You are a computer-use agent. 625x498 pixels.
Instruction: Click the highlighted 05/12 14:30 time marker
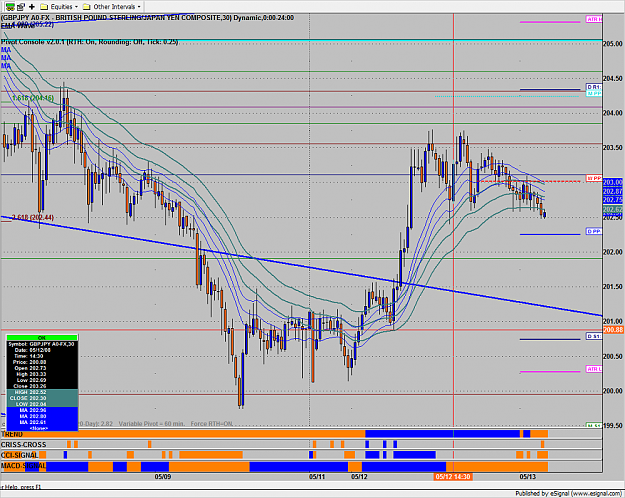[453, 477]
